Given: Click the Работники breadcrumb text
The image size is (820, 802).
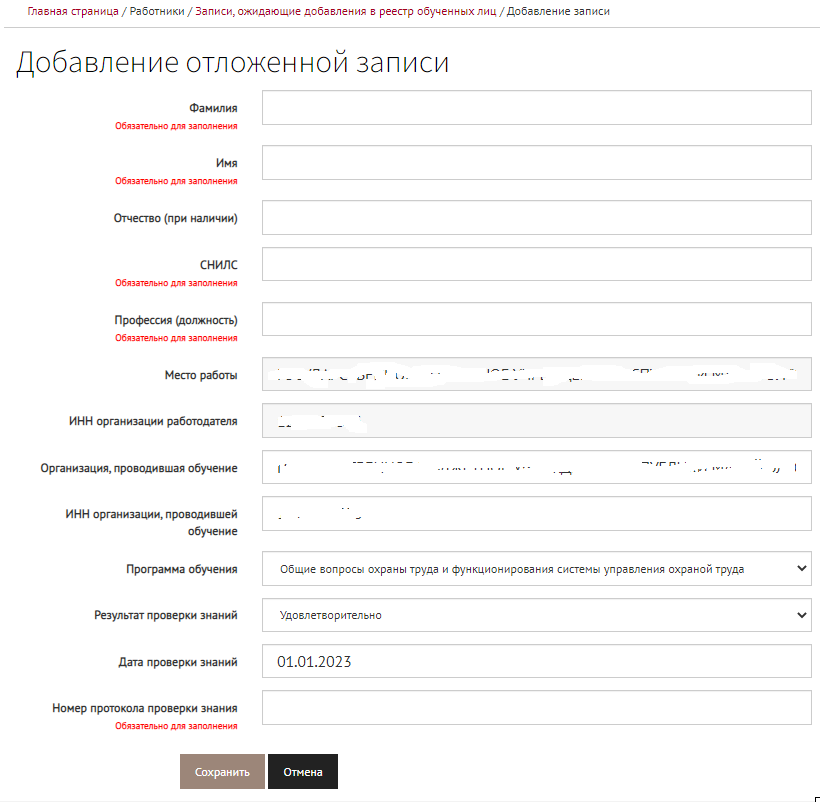Looking at the screenshot, I should coord(157,12).
